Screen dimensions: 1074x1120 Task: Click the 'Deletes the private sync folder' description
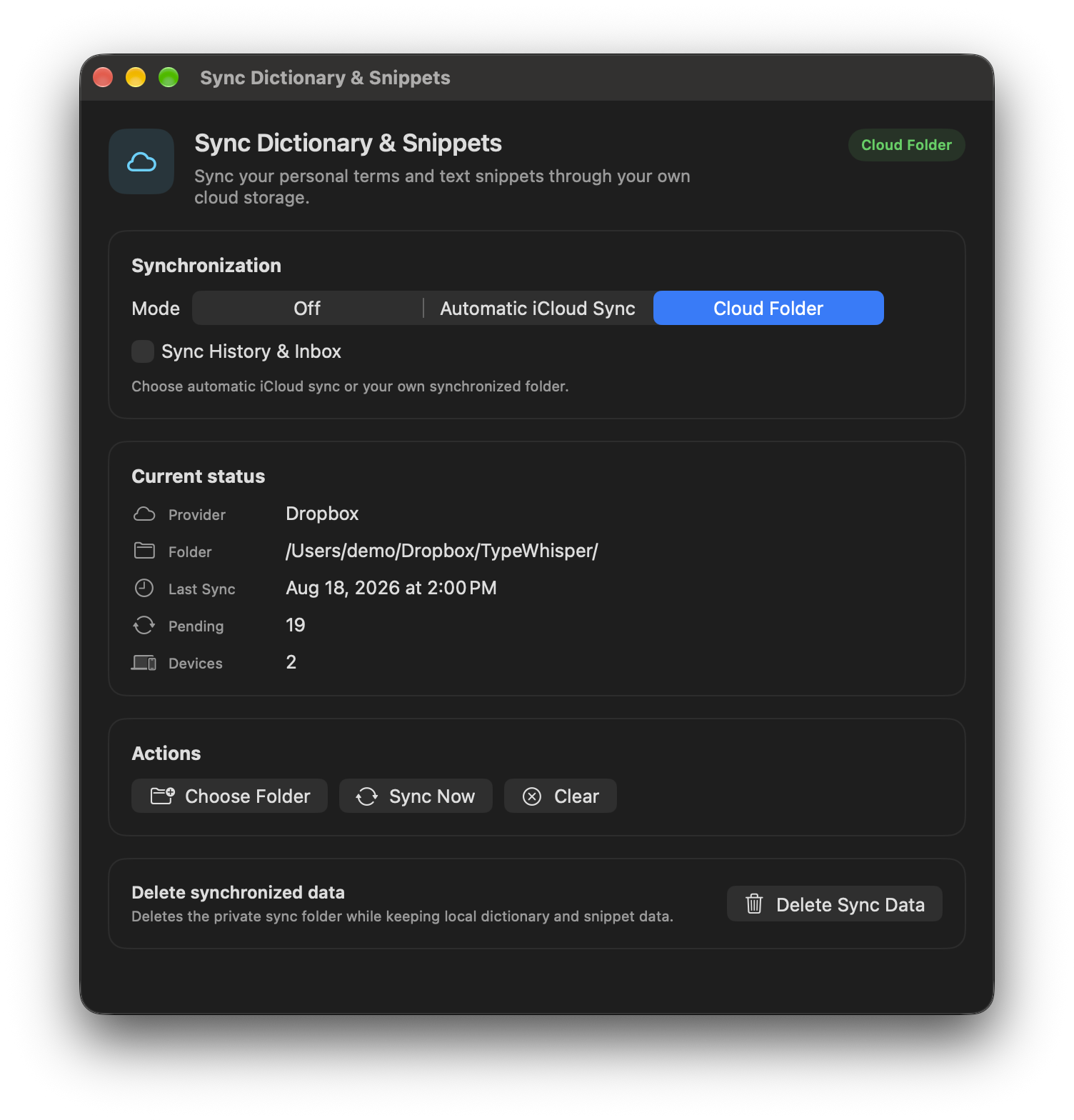point(402,916)
